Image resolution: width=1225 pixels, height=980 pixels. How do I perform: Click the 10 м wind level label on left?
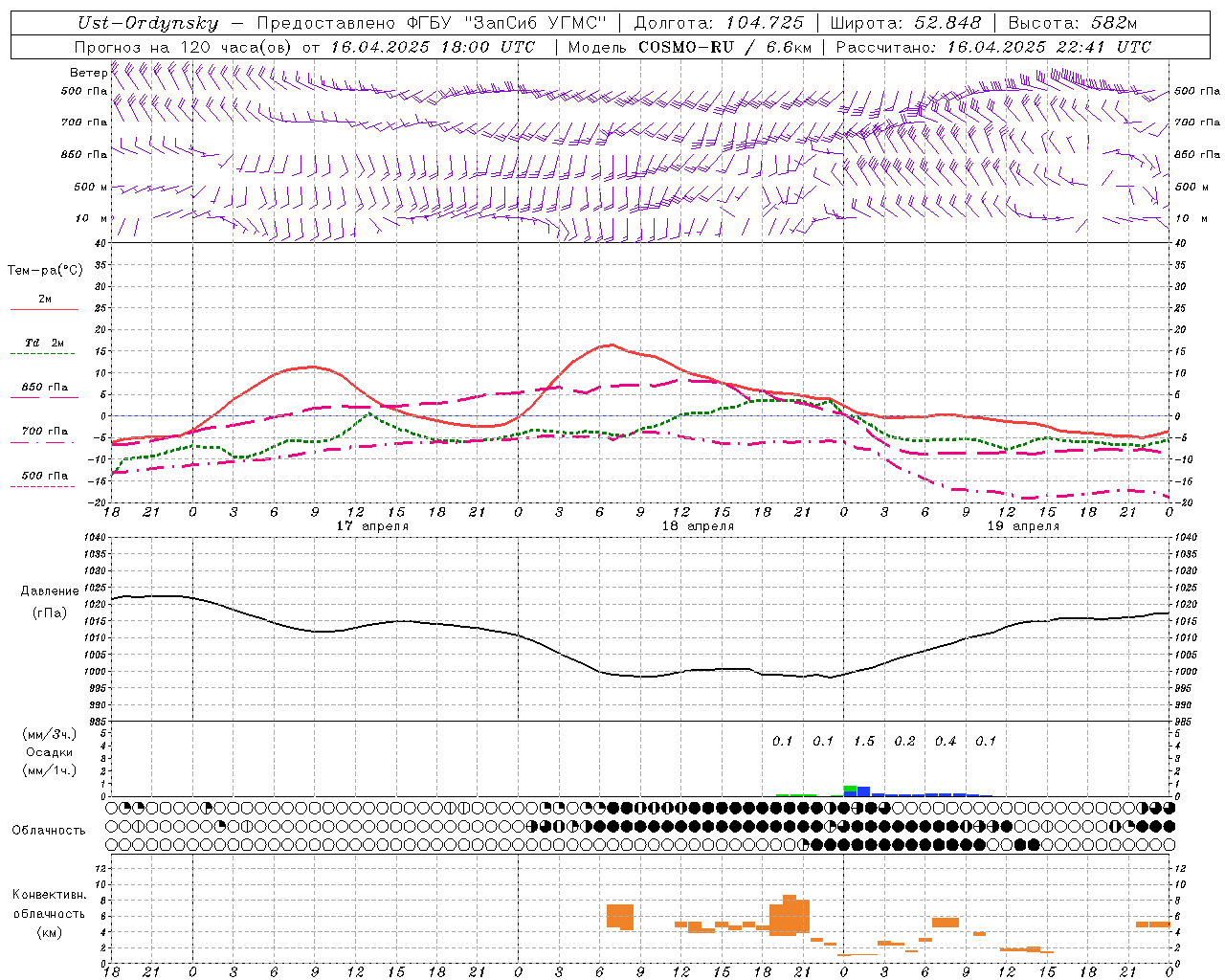(92, 219)
